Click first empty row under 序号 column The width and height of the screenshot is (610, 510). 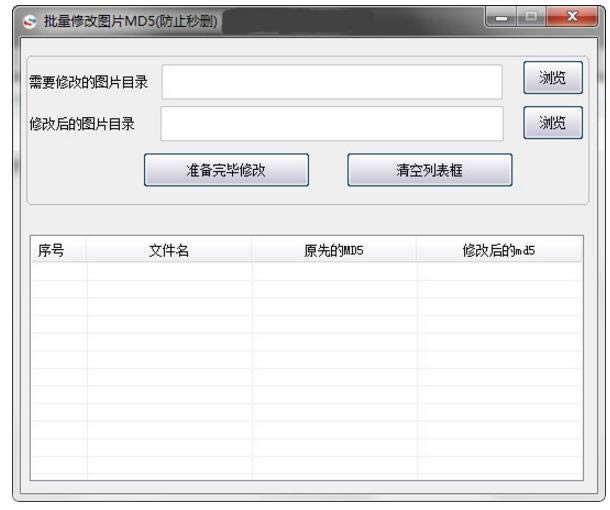(x=58, y=271)
